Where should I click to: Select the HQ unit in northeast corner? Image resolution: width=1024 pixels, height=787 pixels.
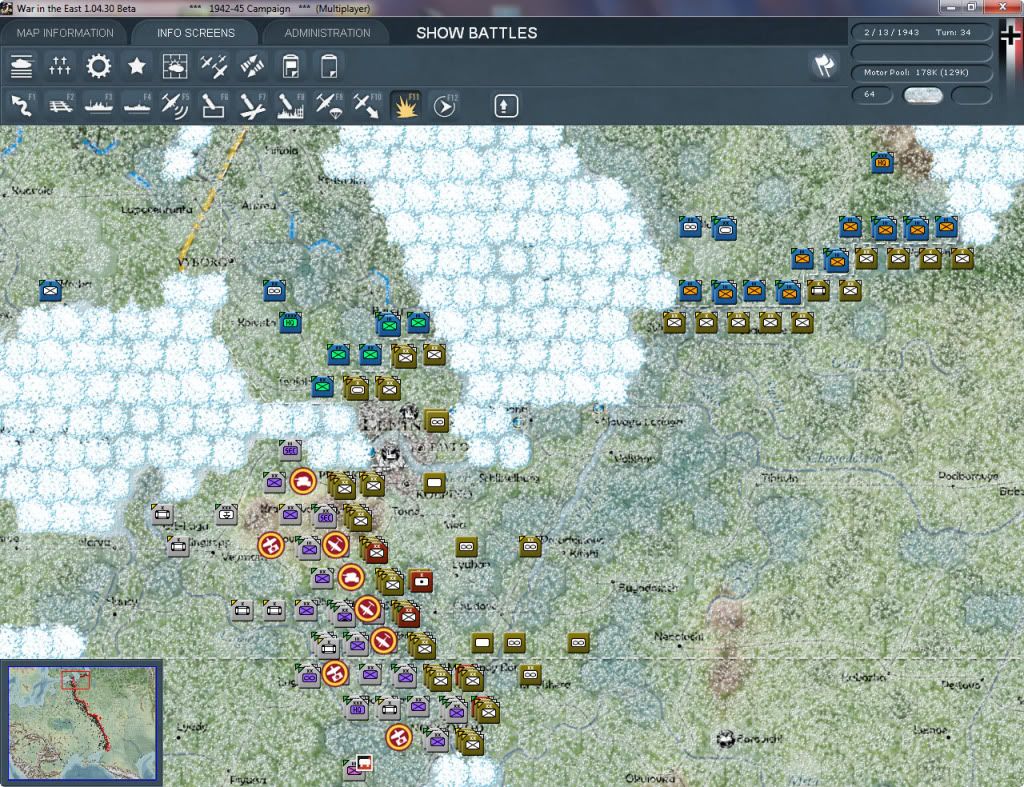click(882, 162)
